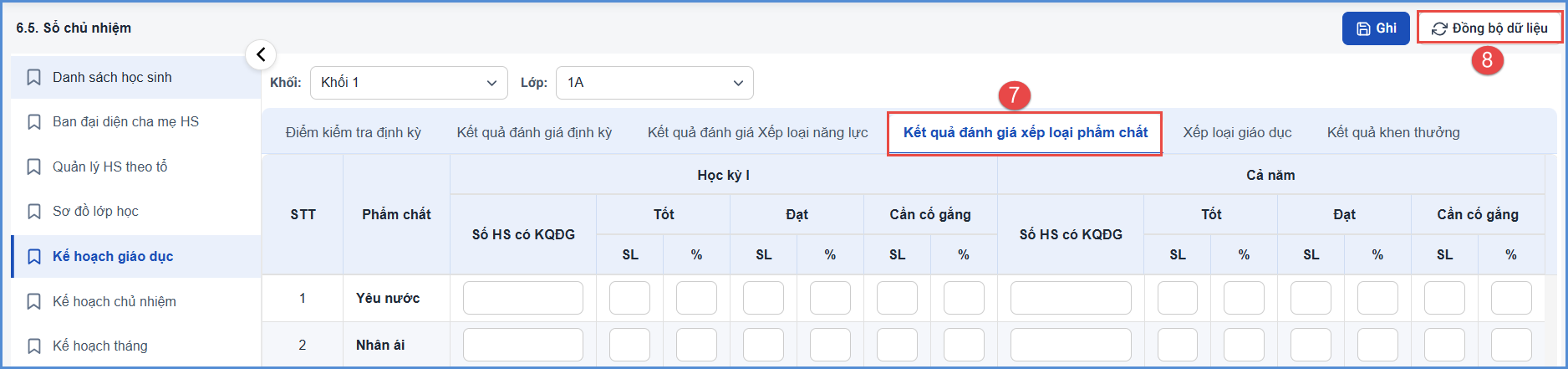Go to Quản lý HS theo tổ
The height and width of the screenshot is (369, 1568).
(x=136, y=167)
